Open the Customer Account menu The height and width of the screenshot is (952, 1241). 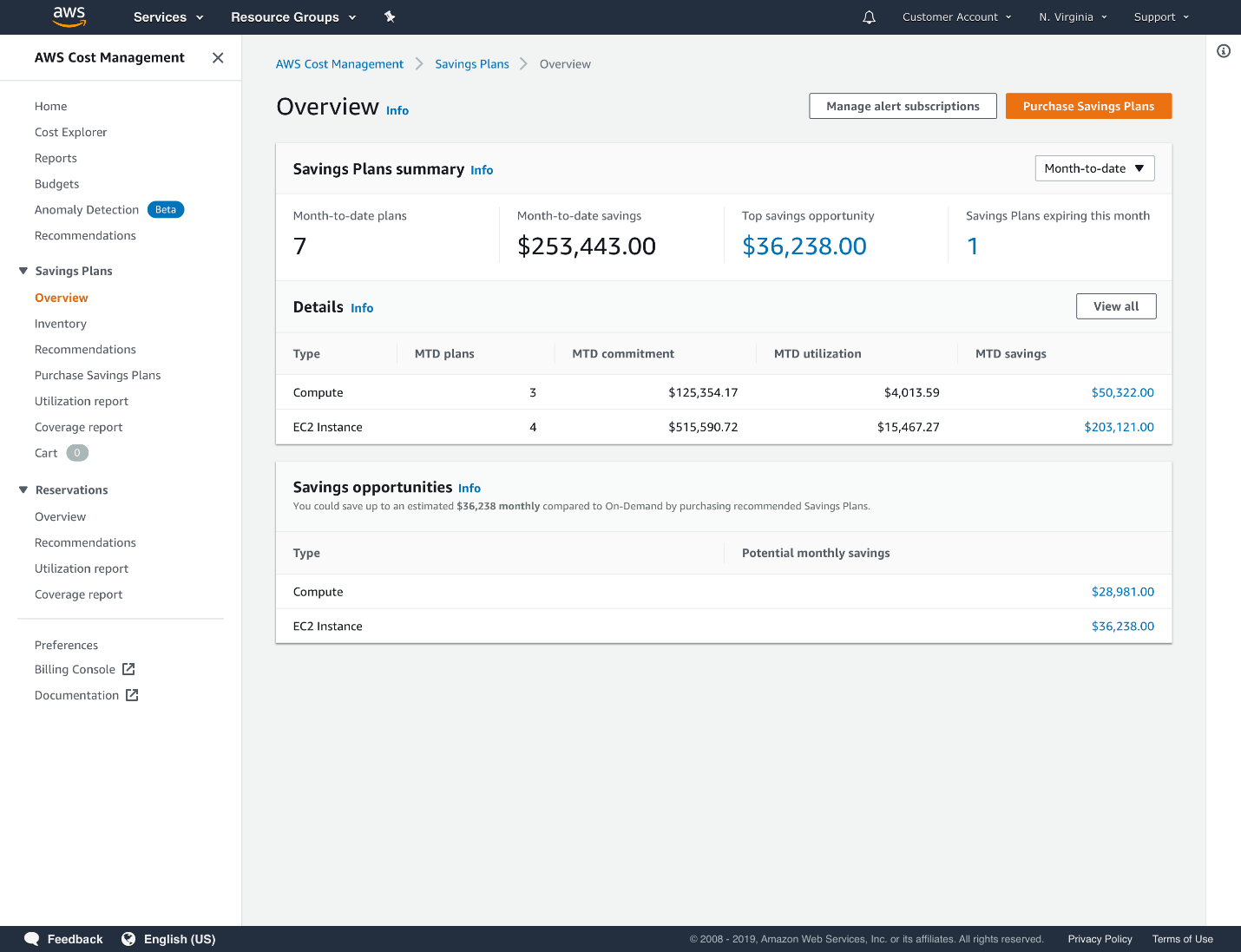957,17
